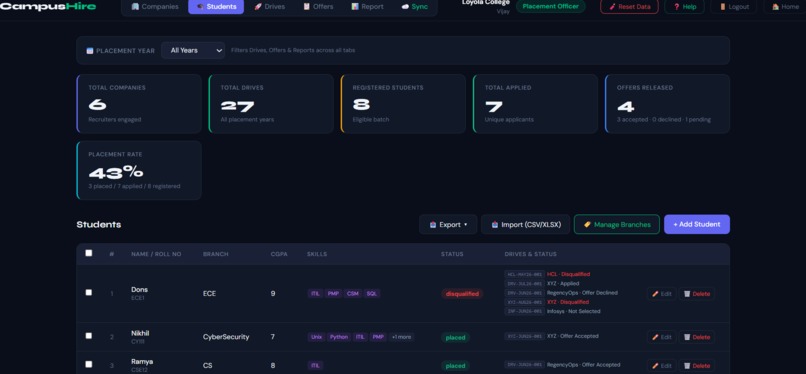The image size is (806, 374).
Task: Click the student name Dons
Action: pos(139,290)
